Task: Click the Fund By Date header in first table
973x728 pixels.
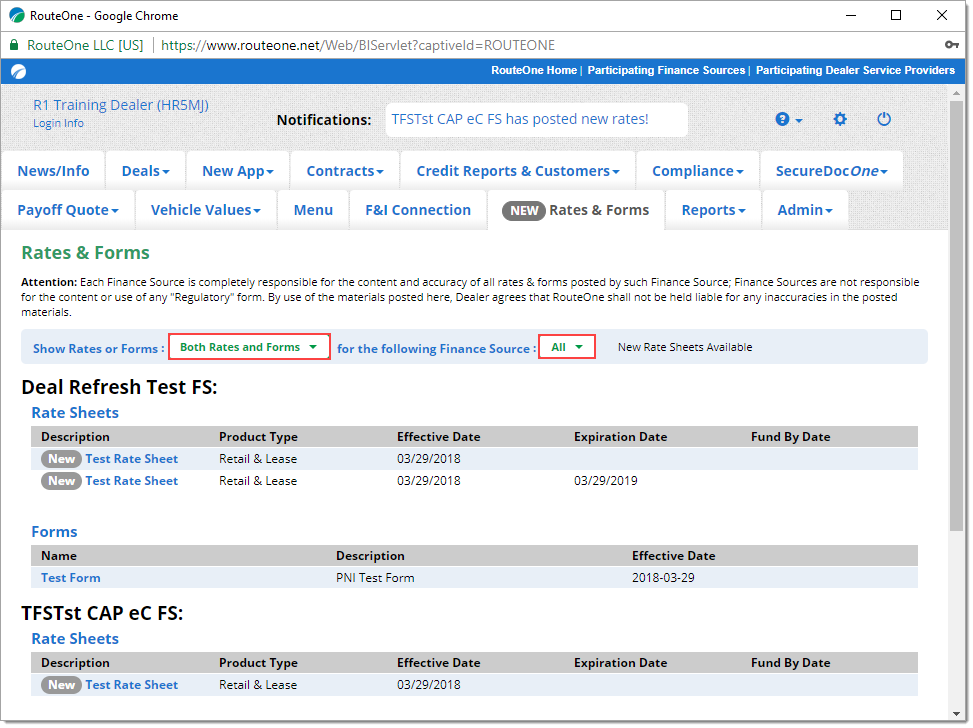Action: pyautogui.click(x=791, y=437)
